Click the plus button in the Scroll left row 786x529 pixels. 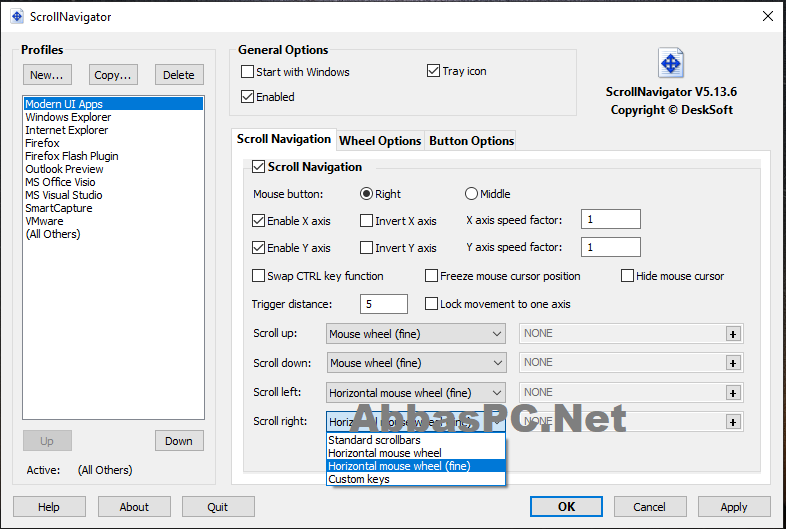point(733,393)
